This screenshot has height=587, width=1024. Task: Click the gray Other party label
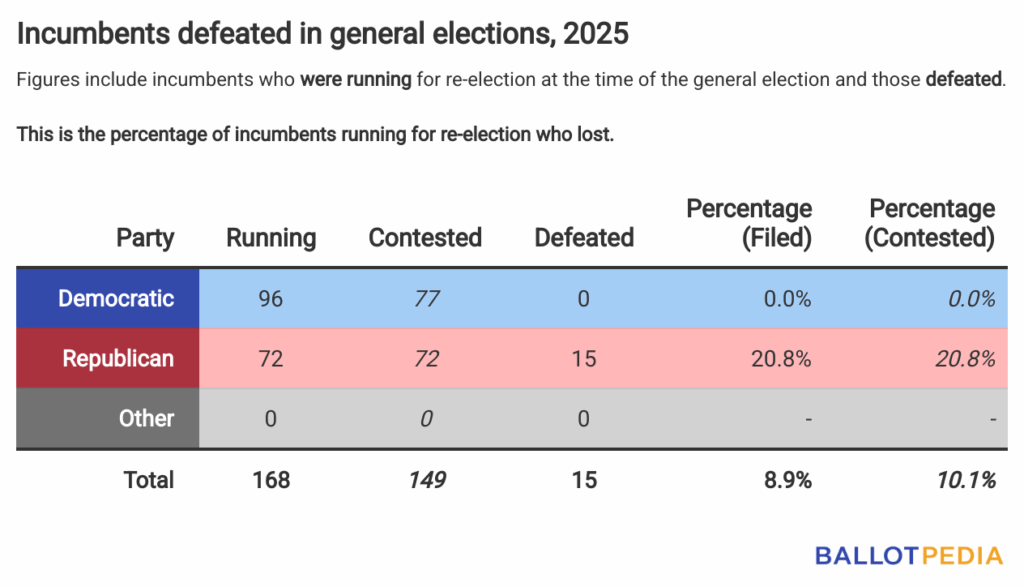click(146, 418)
